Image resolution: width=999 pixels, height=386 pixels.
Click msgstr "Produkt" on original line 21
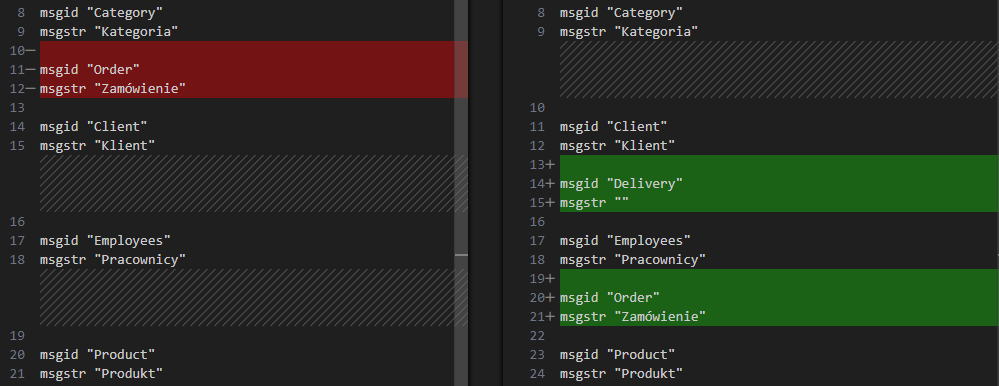(101, 373)
